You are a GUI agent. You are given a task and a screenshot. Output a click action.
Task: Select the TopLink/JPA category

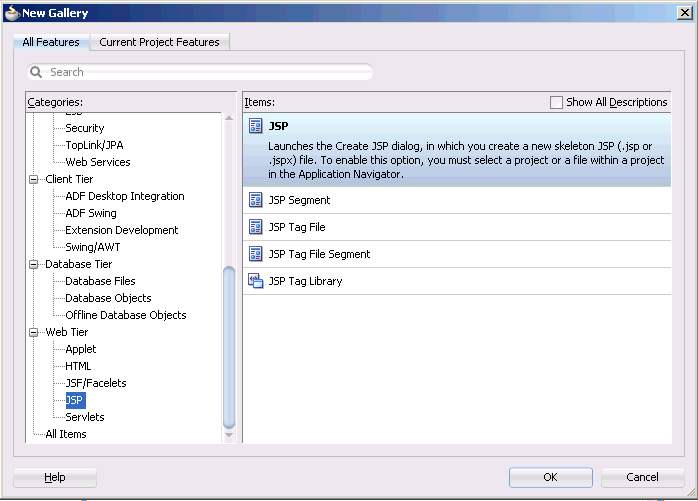tap(94, 145)
